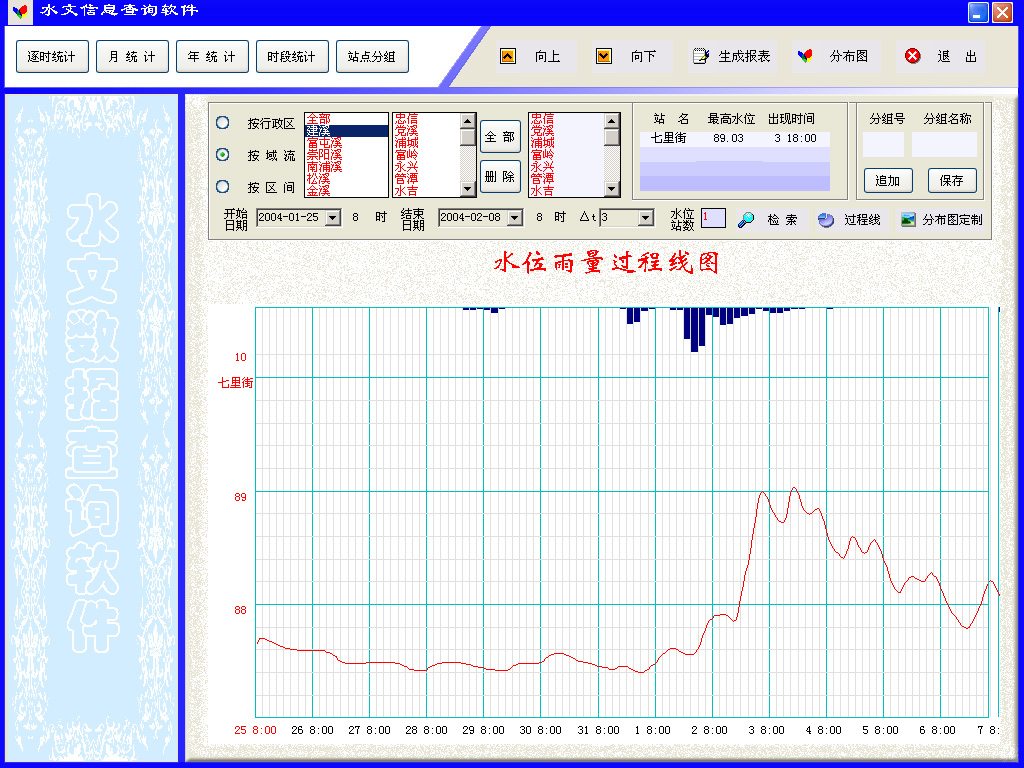Expand the Δt interval dropdown

click(646, 218)
